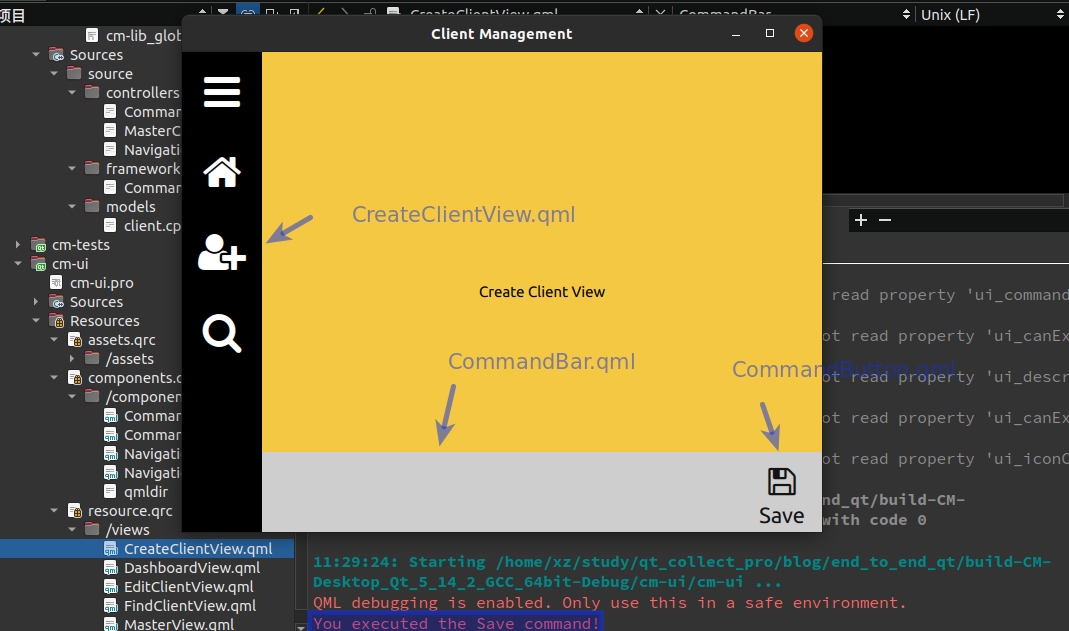Click the 'QML debugging is enabled' output line
The height and width of the screenshot is (631, 1069).
click(609, 603)
